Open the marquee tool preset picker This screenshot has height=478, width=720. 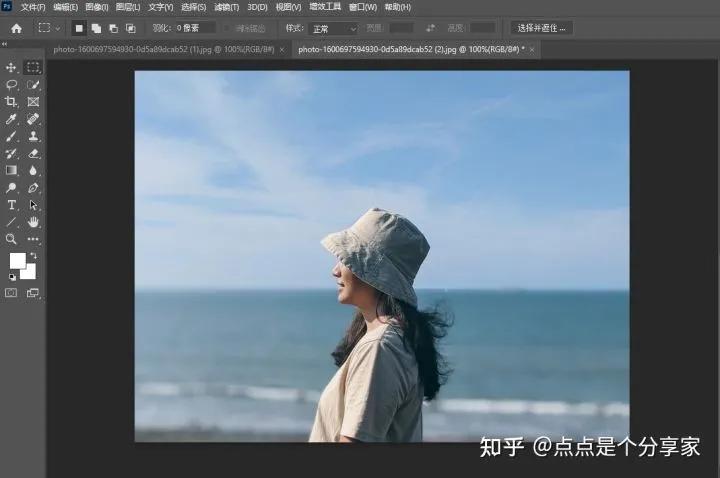point(49,28)
